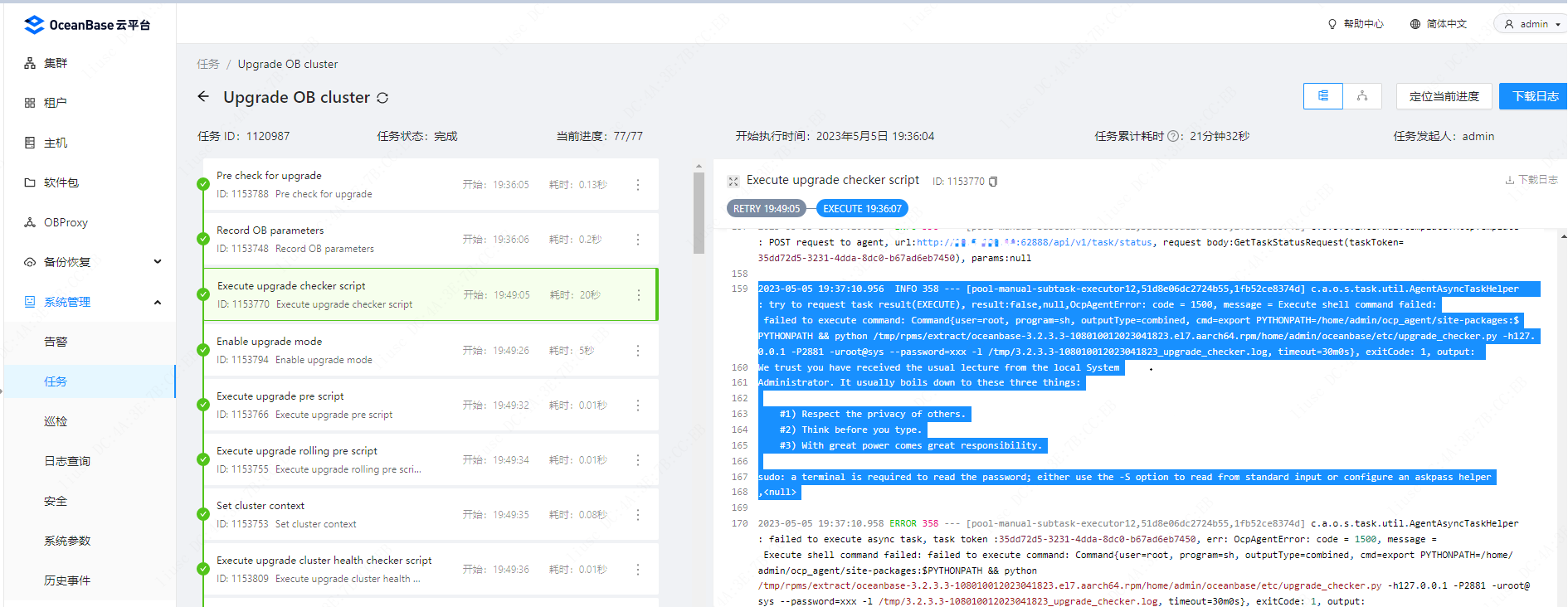This screenshot has width=1568, height=607.
Task: Open more options for Record OB parameters
Action: pyautogui.click(x=638, y=240)
